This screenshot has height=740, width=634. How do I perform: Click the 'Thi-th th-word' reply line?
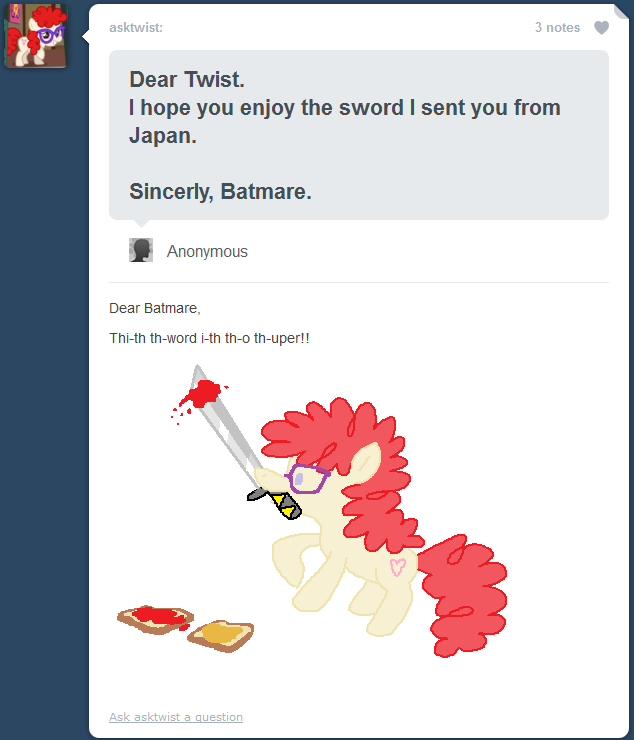(x=209, y=338)
